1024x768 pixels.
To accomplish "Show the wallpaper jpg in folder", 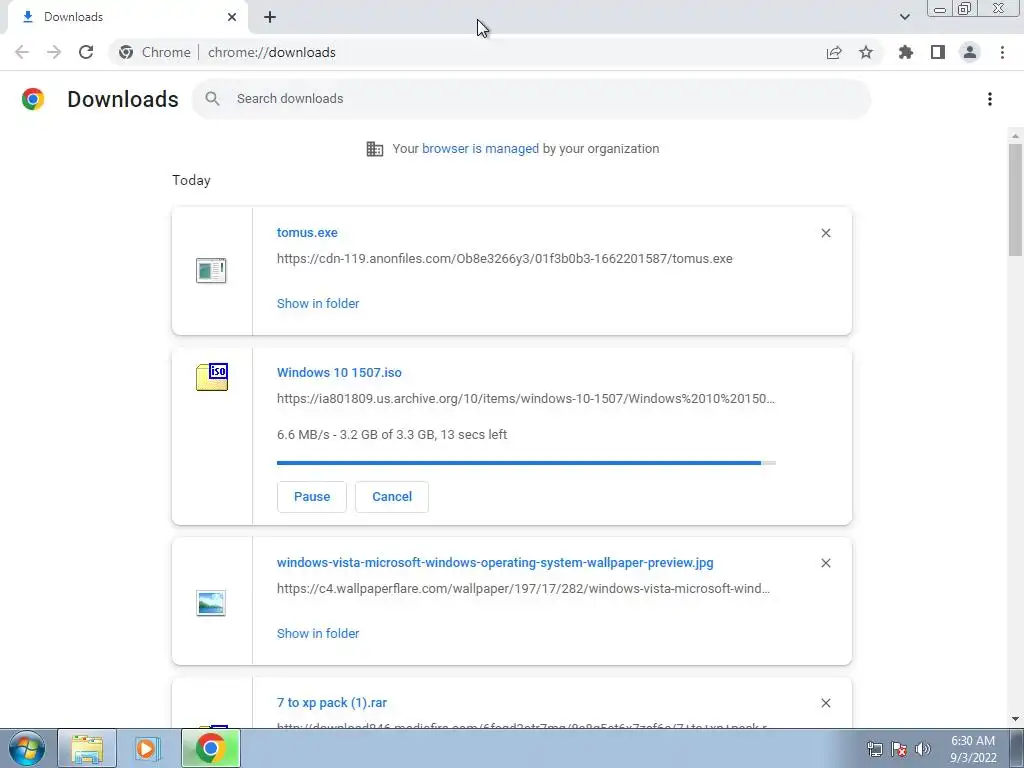I will point(318,633).
